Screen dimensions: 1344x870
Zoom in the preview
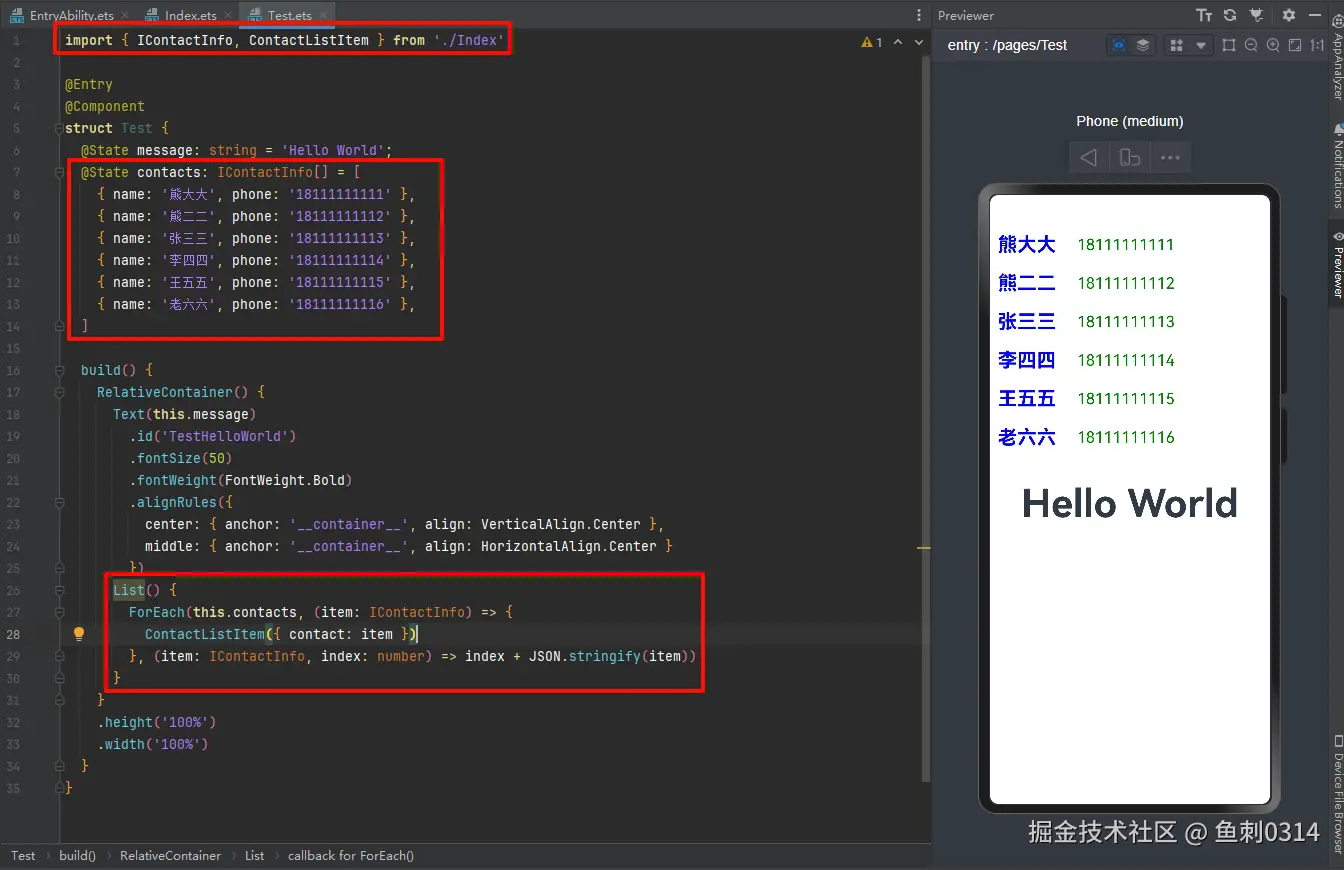coord(1273,45)
